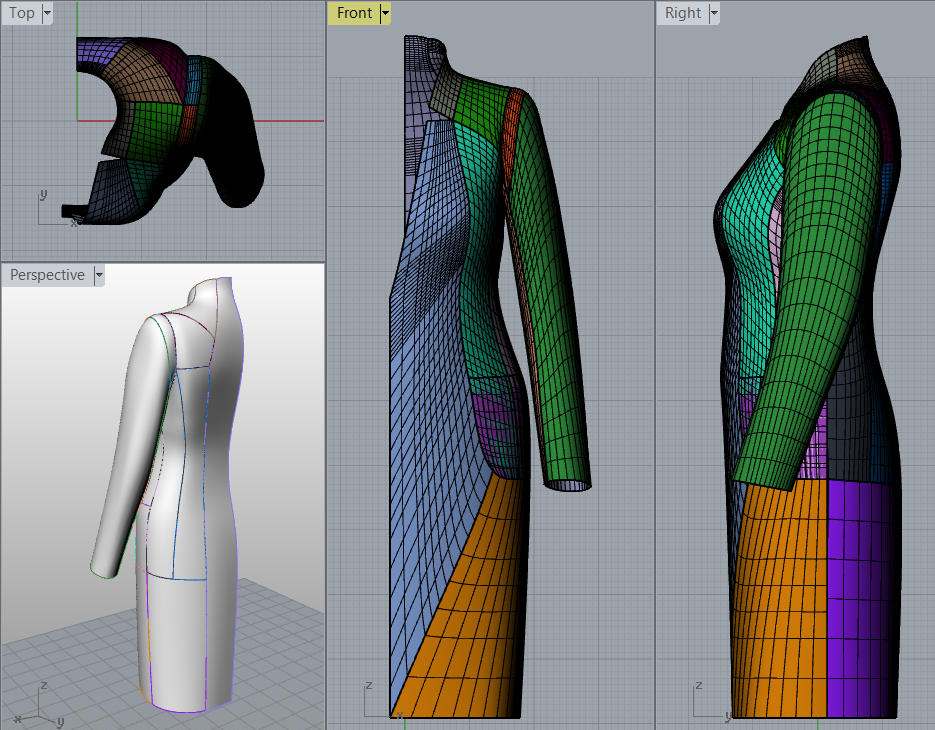Open the Top viewport dropdown arrow
Viewport: 935px width, 730px height.
[47, 13]
